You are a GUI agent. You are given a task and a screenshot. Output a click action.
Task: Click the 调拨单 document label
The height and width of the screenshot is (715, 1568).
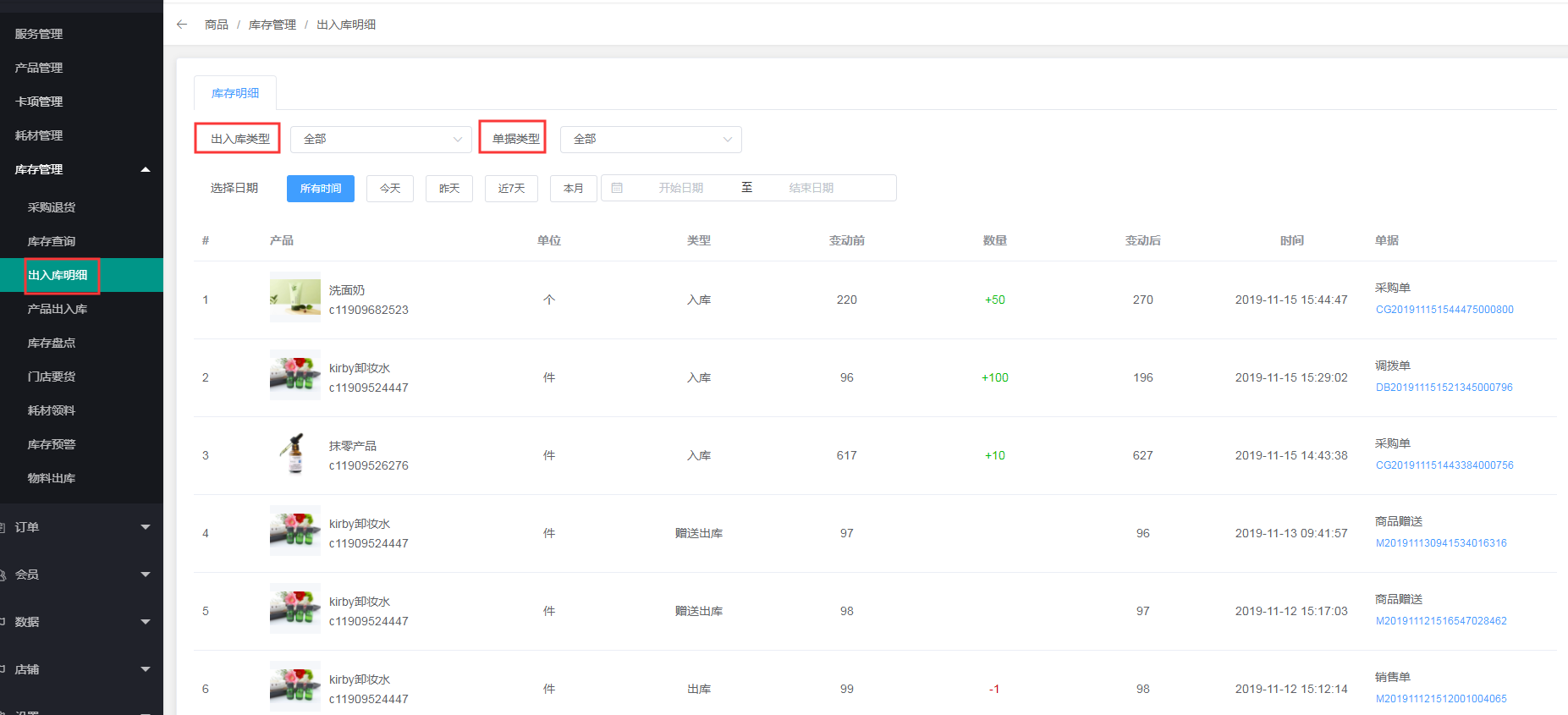click(1393, 366)
